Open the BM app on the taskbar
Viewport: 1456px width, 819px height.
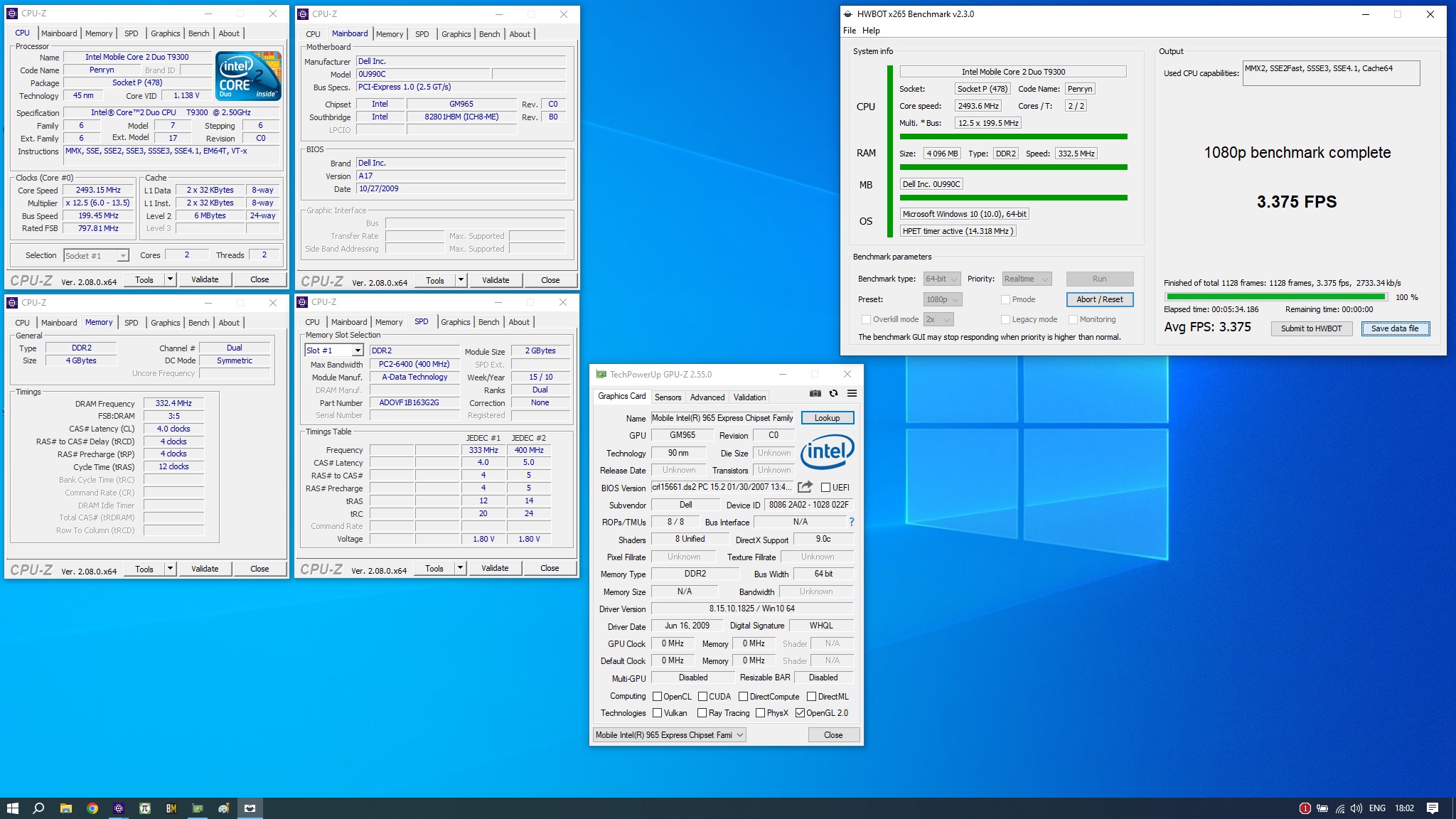pos(171,808)
